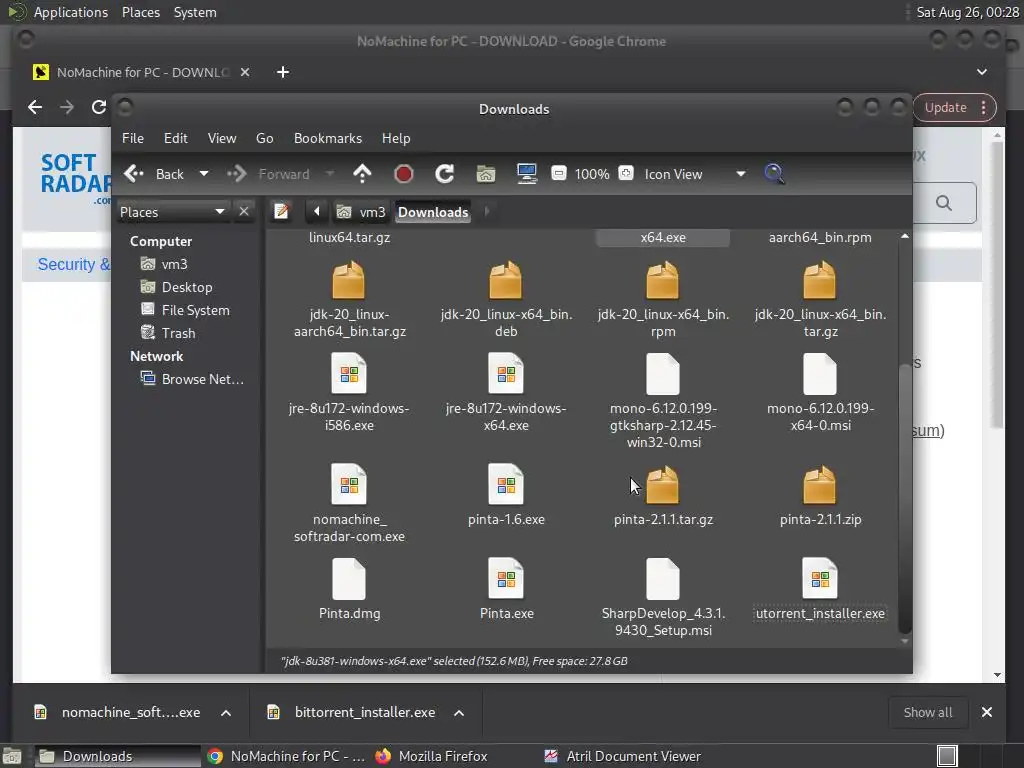Click the SoftRadar site search field
This screenshot has width=1024, height=768.
pyautogui.click(x=944, y=202)
